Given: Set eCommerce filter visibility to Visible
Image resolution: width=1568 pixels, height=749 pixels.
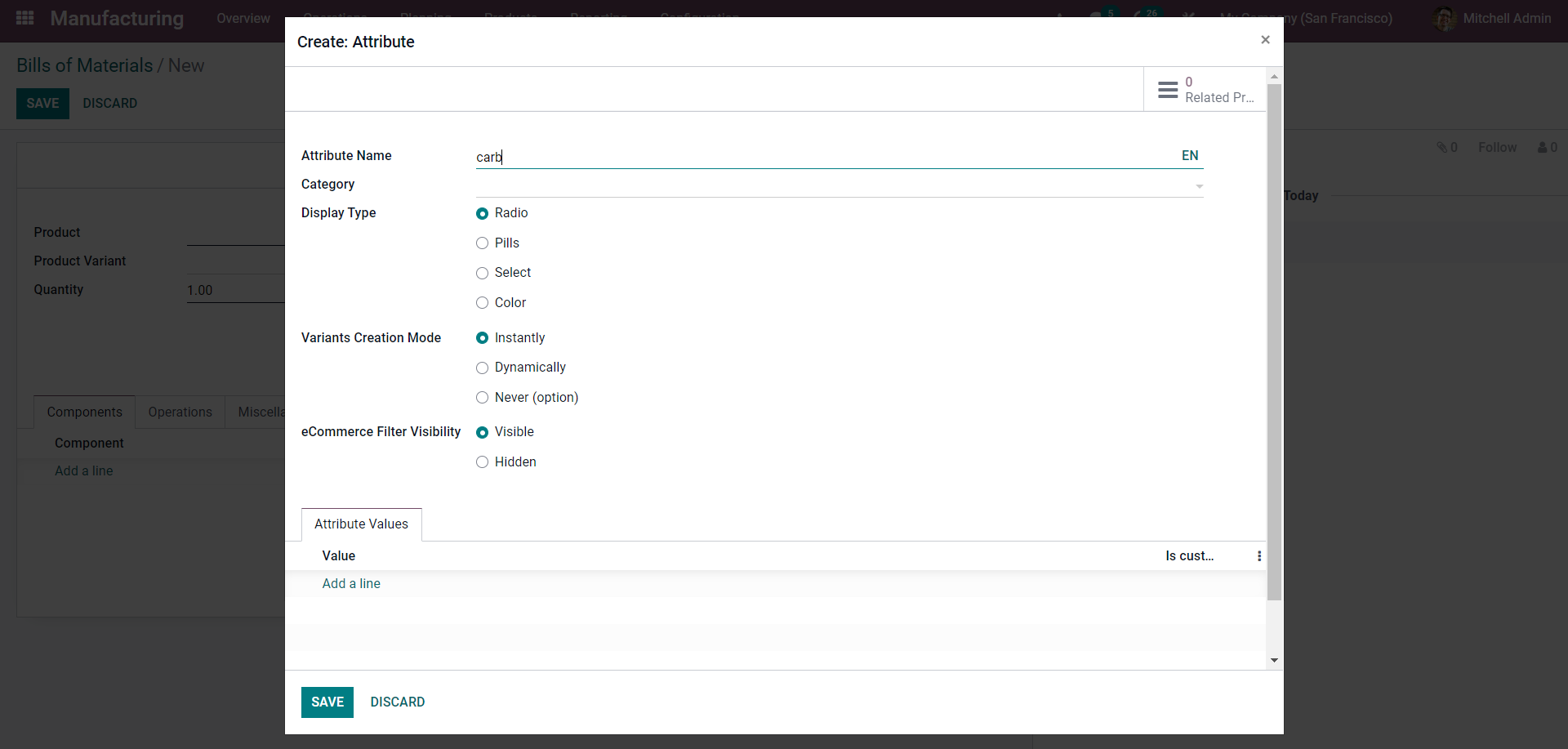Looking at the screenshot, I should [x=482, y=432].
